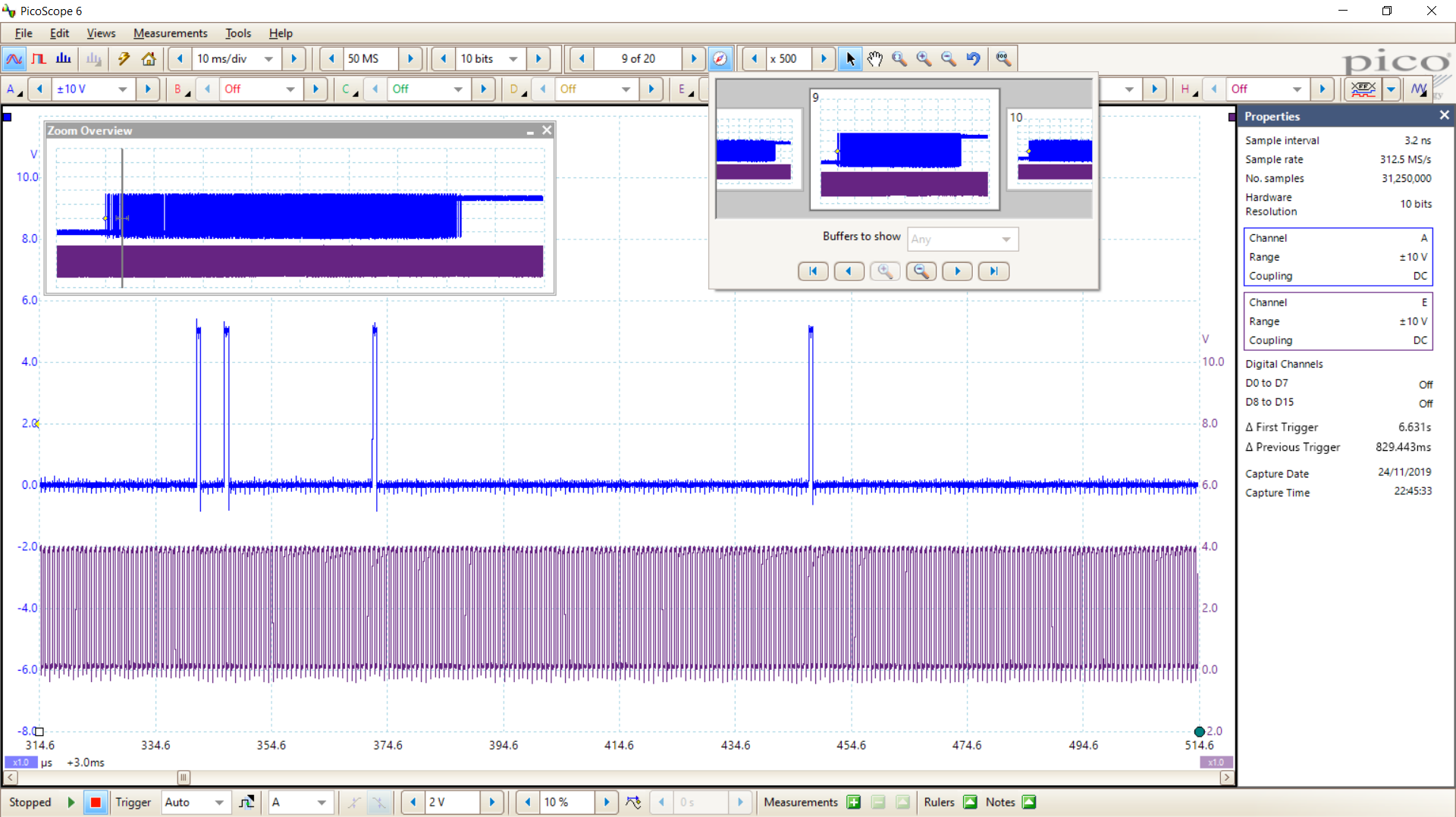
Task: Click the undo zoom icon
Action: coord(974,58)
